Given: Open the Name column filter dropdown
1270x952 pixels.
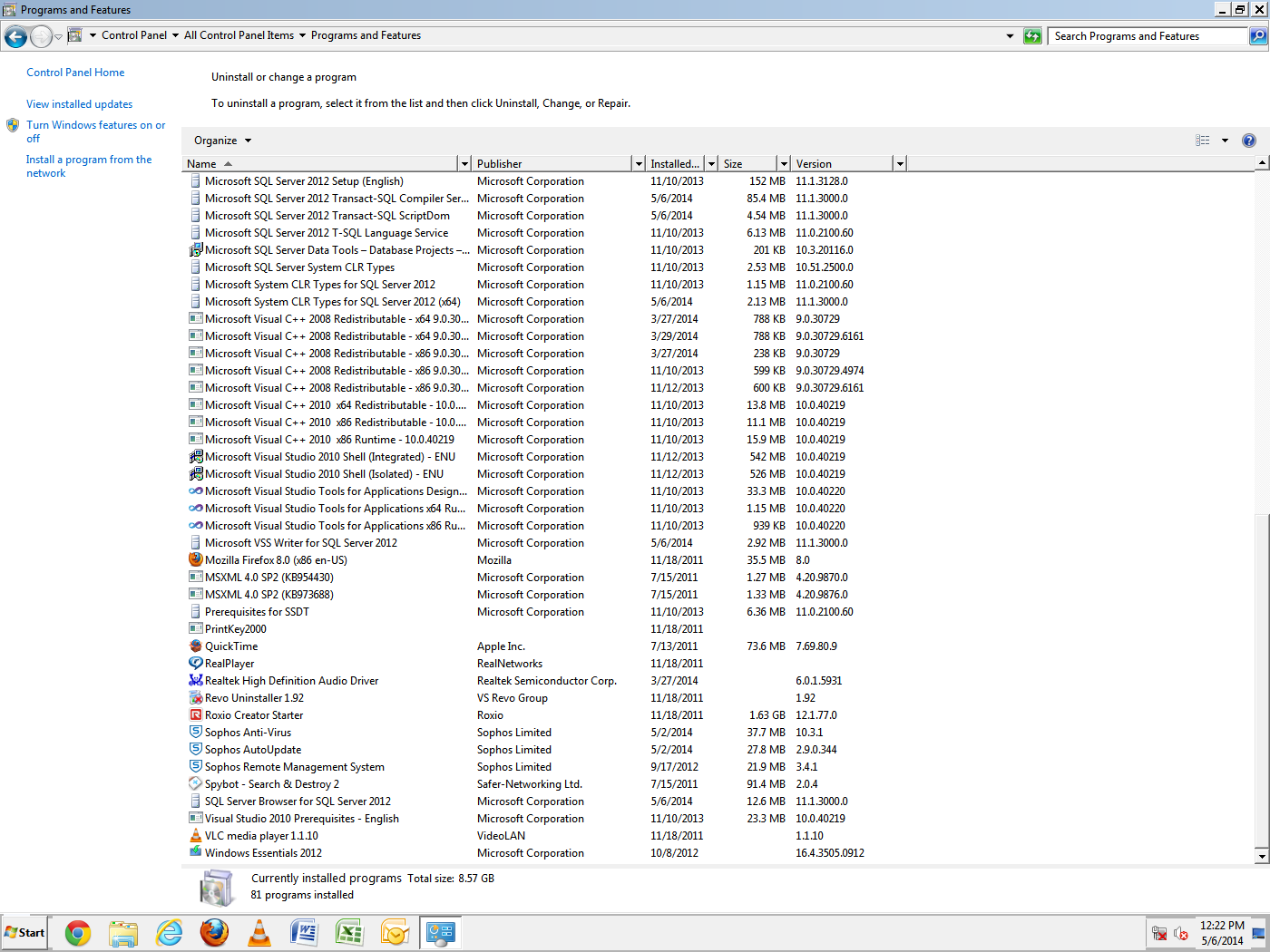Looking at the screenshot, I should pos(464,164).
